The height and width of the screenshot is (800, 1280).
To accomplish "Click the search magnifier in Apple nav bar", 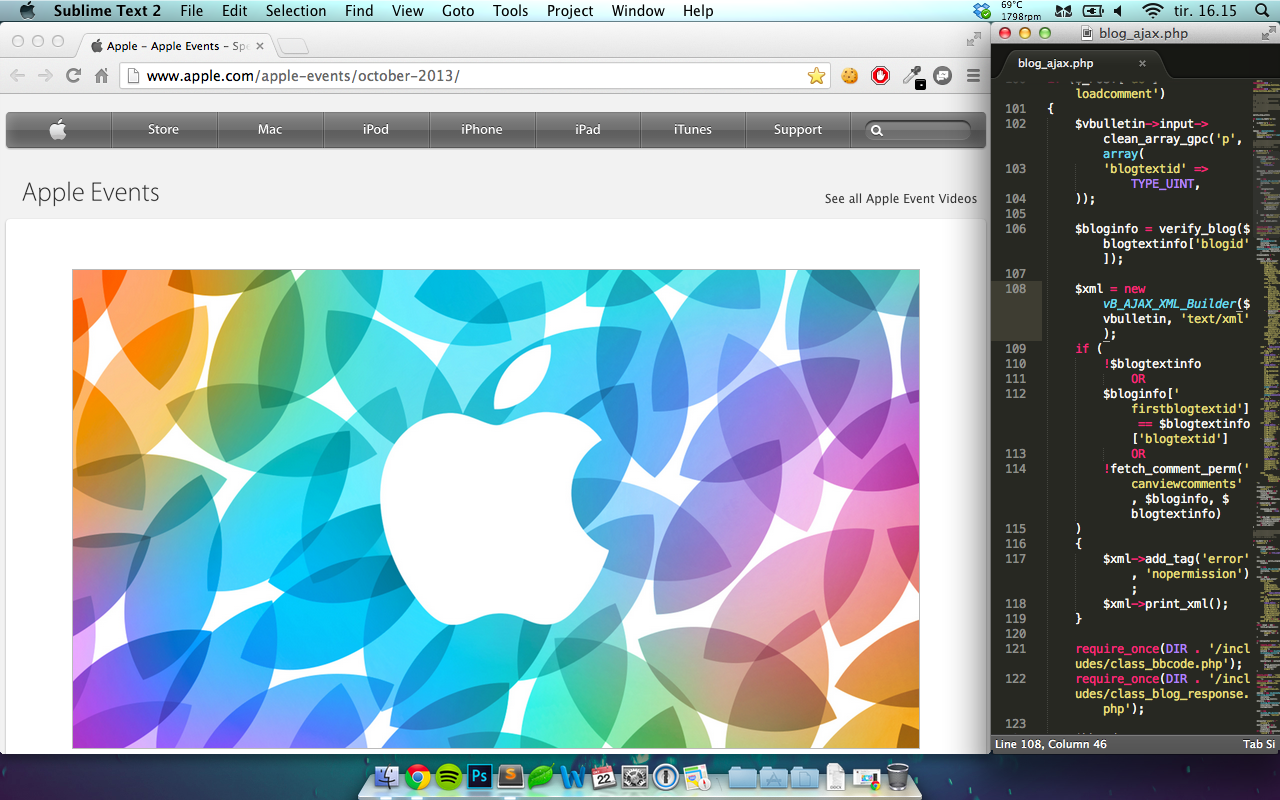I will tap(877, 130).
